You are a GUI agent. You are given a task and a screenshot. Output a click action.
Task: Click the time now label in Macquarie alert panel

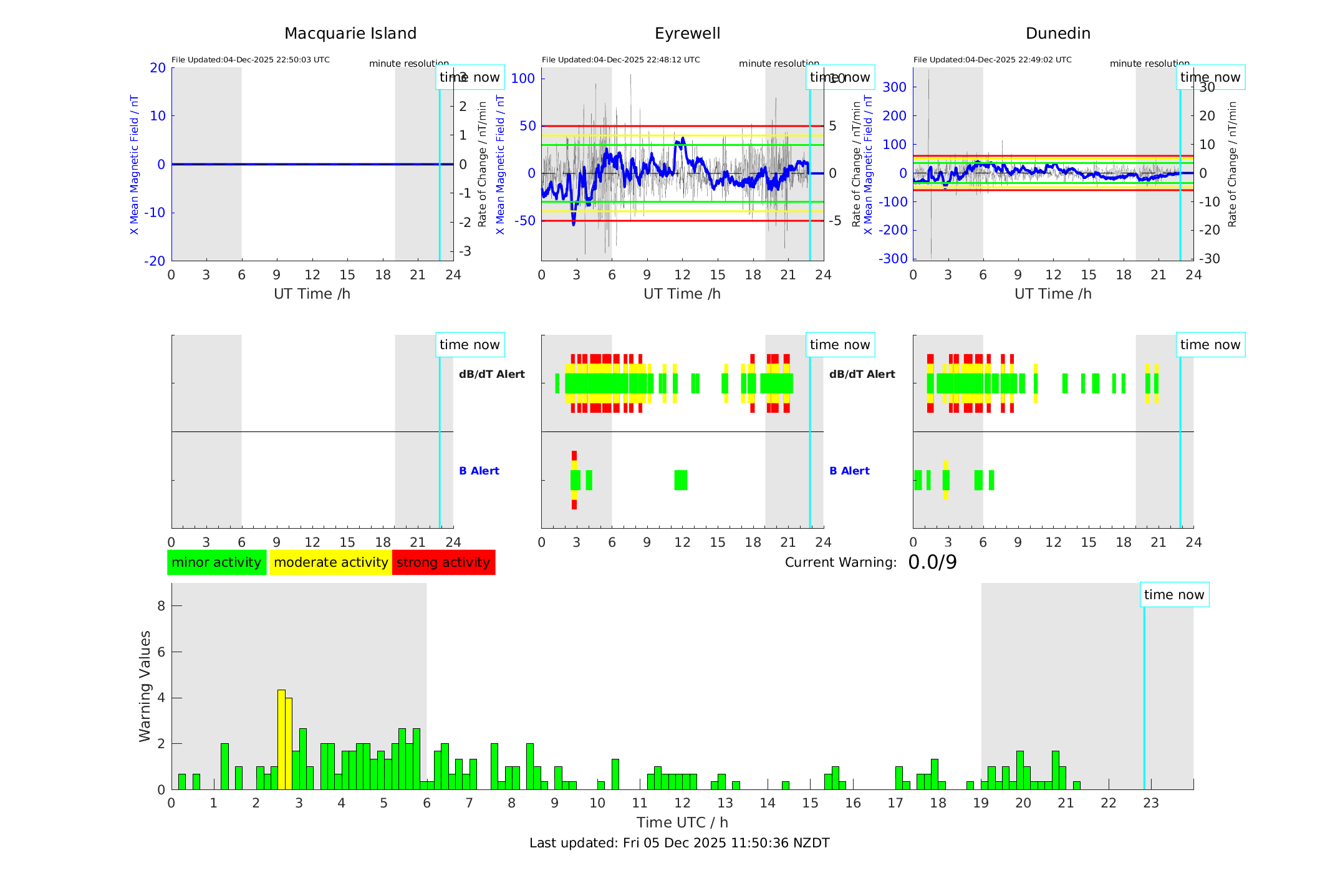[x=470, y=345]
